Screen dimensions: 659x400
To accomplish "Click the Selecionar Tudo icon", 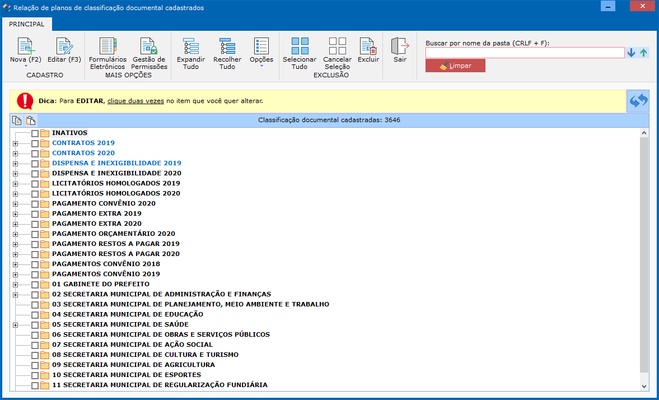I will 299,46.
